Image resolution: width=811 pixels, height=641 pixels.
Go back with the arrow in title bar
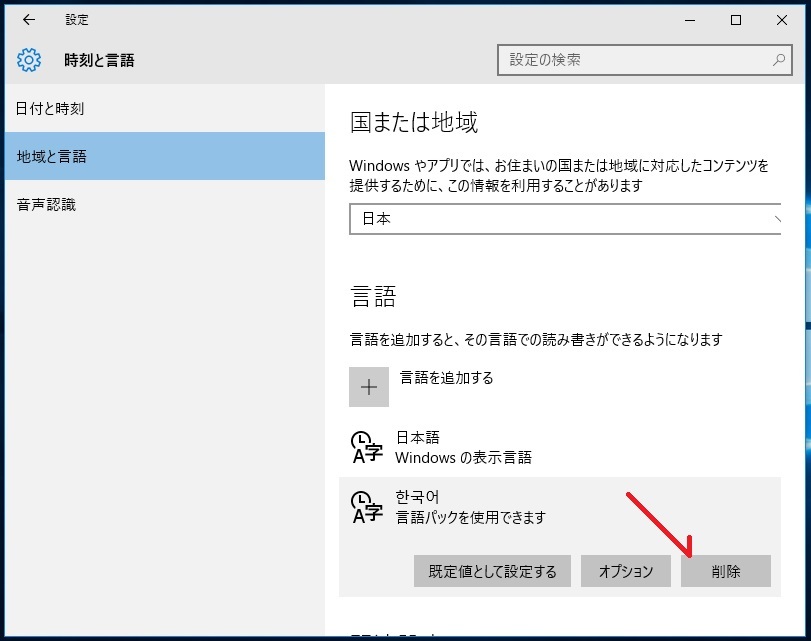(29, 20)
